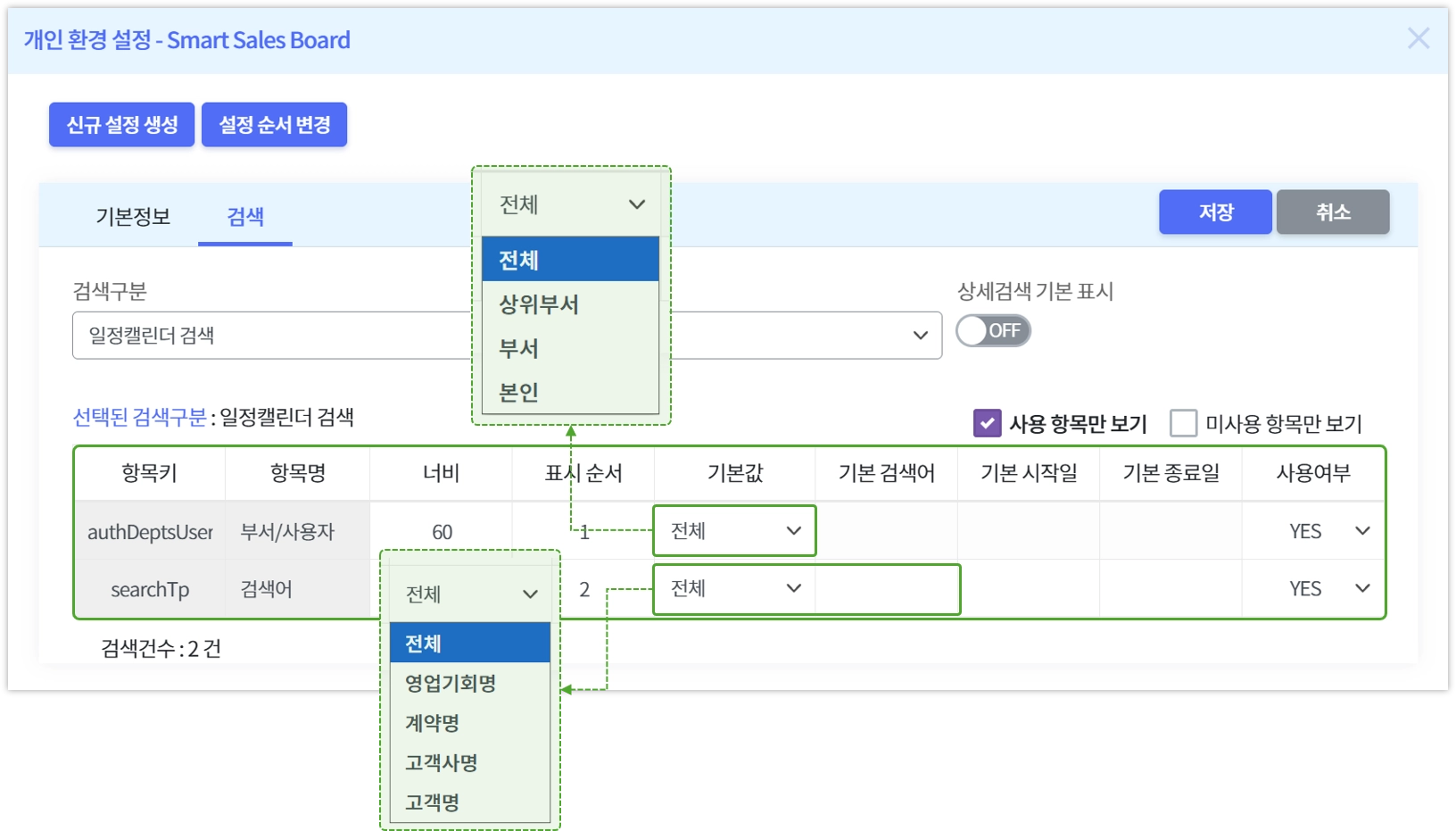Click the collapsed 전체 header of department popup
Viewport: 1456px width, 831px height.
[x=570, y=204]
